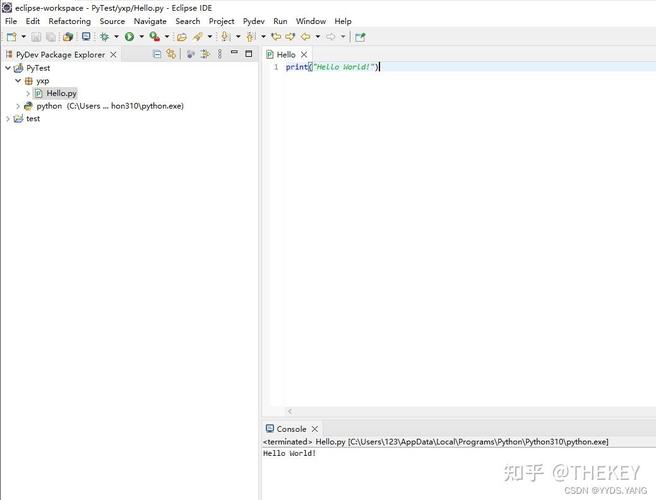Image resolution: width=656 pixels, height=500 pixels.
Task: Start debugging with the bug icon
Action: 104,37
